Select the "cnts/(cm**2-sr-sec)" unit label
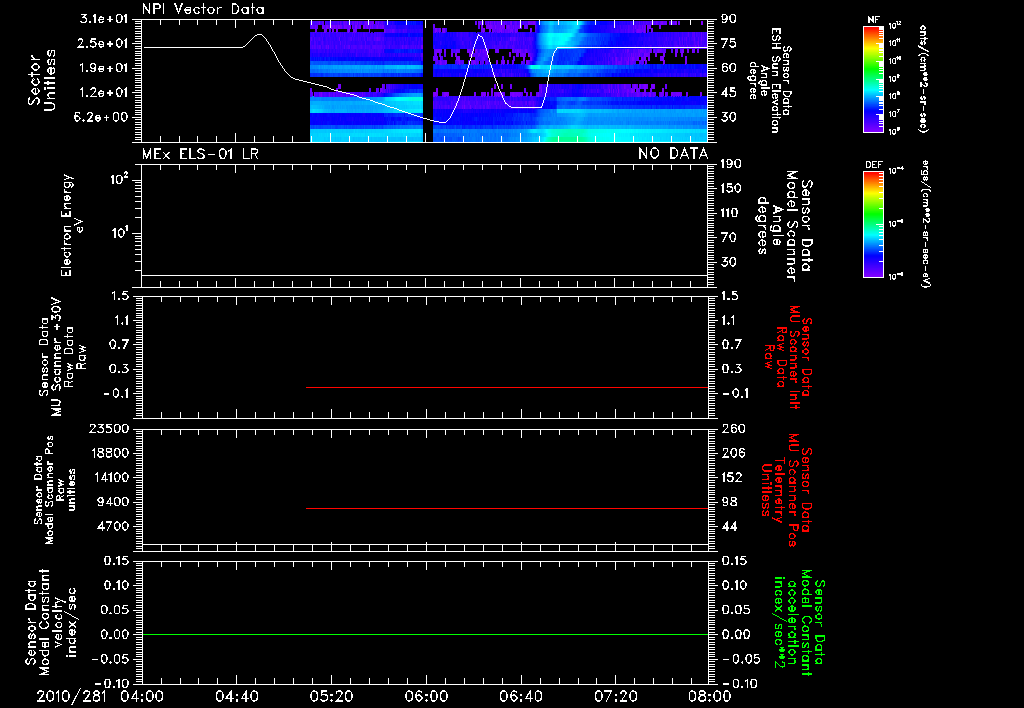 [923, 78]
